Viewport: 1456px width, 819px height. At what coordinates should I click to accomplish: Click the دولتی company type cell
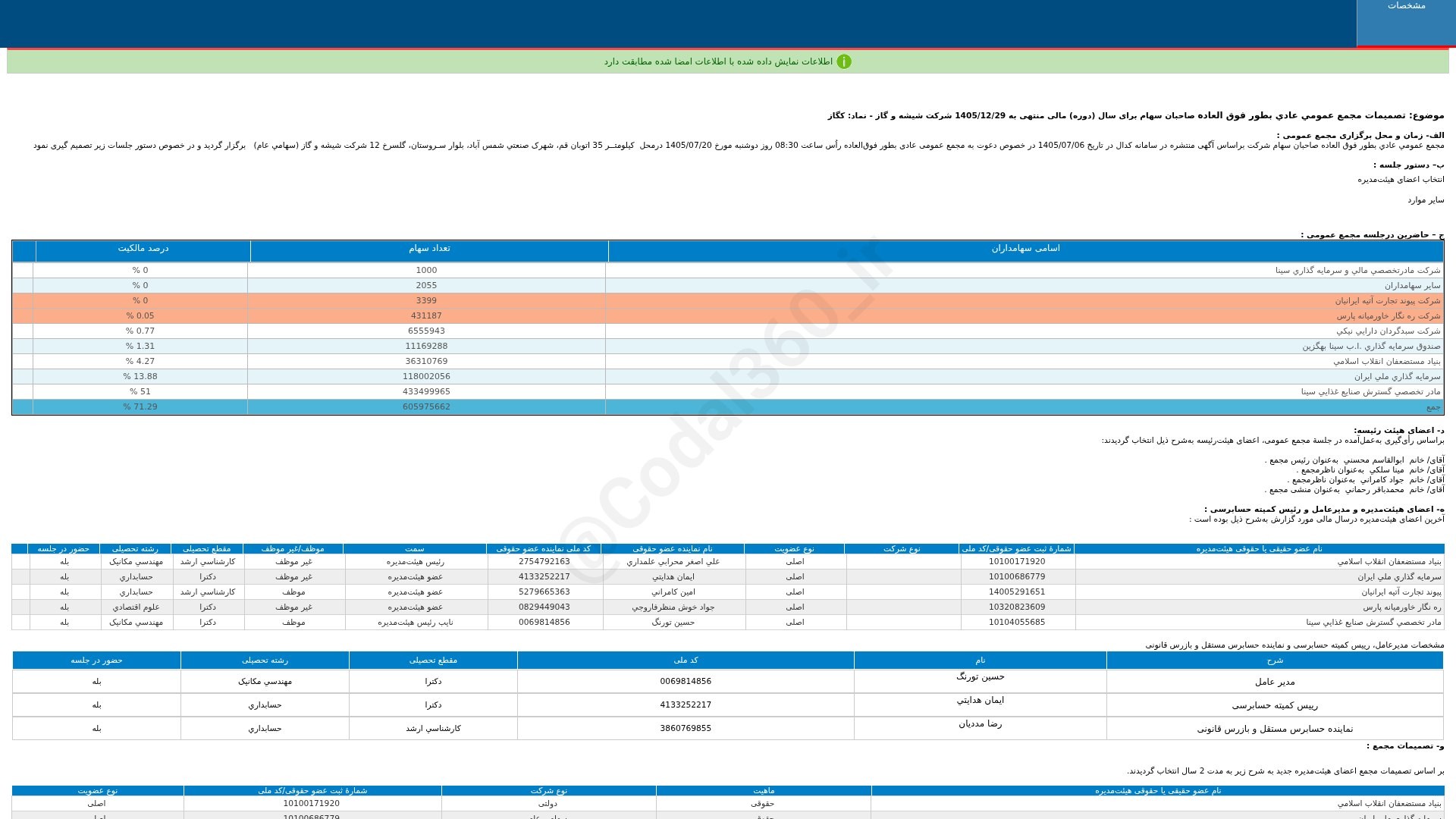point(548,804)
